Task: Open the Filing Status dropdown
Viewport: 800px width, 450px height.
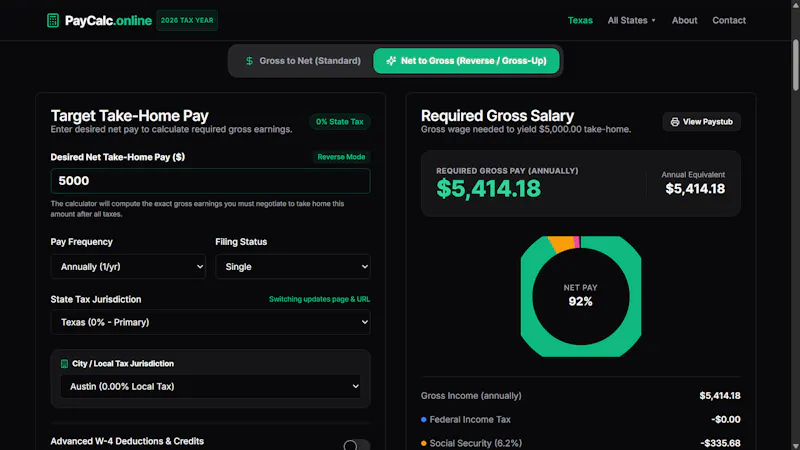Action: point(293,266)
